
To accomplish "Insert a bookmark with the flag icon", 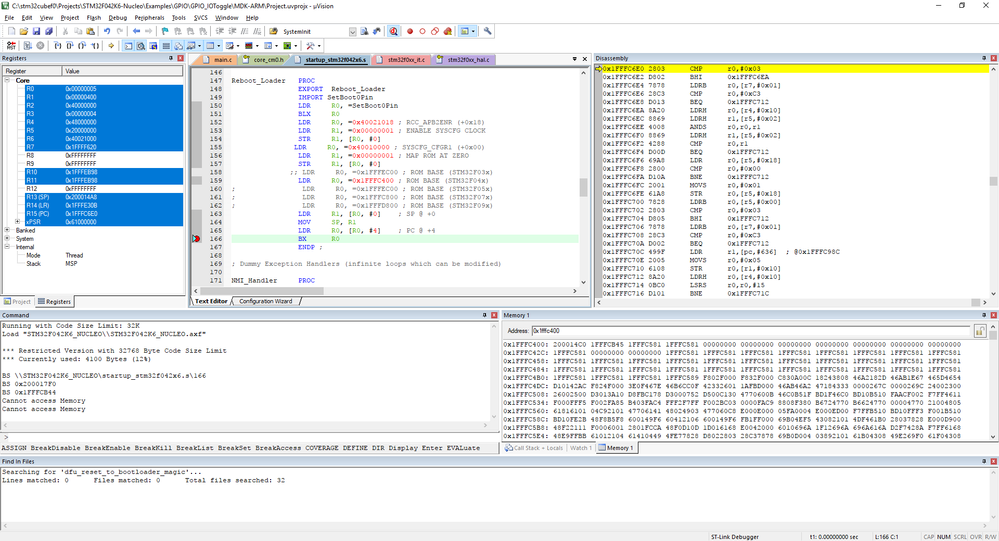I will click(x=165, y=31).
